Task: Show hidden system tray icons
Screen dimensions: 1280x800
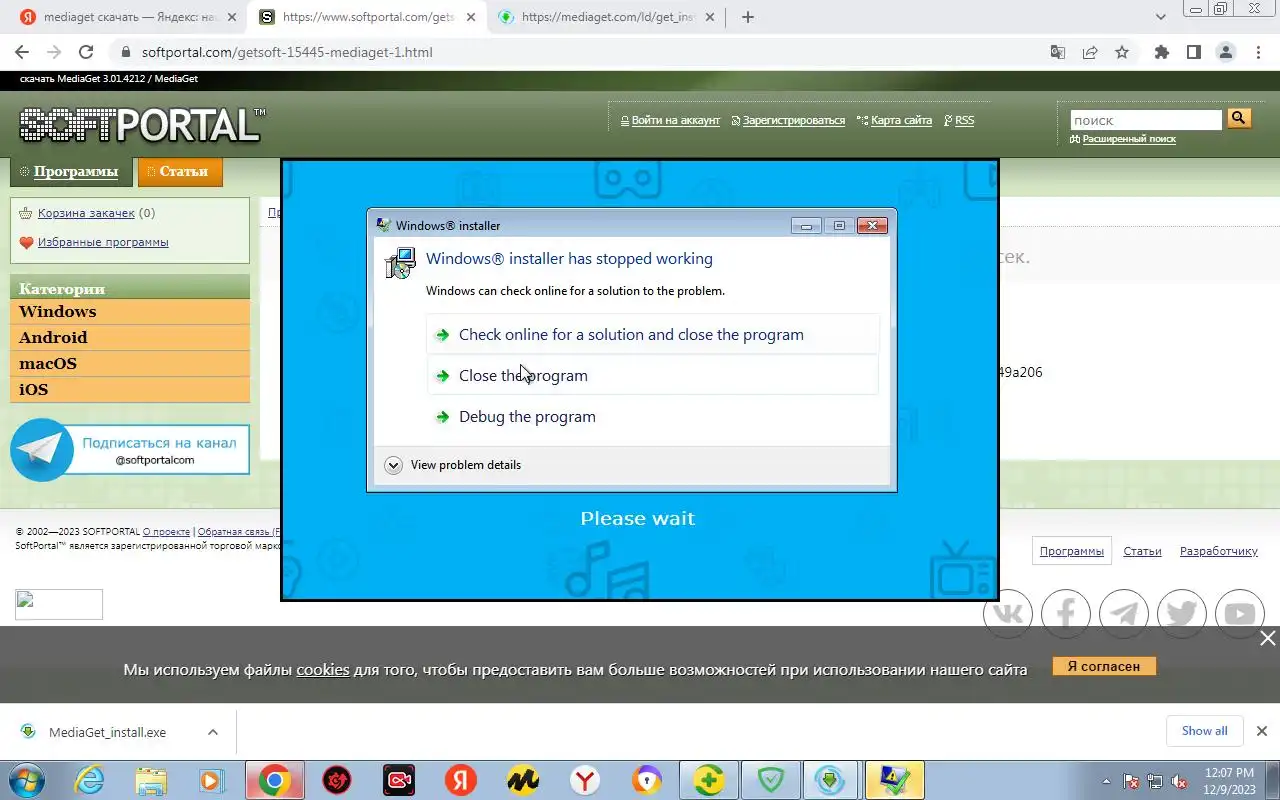Action: tap(1106, 782)
